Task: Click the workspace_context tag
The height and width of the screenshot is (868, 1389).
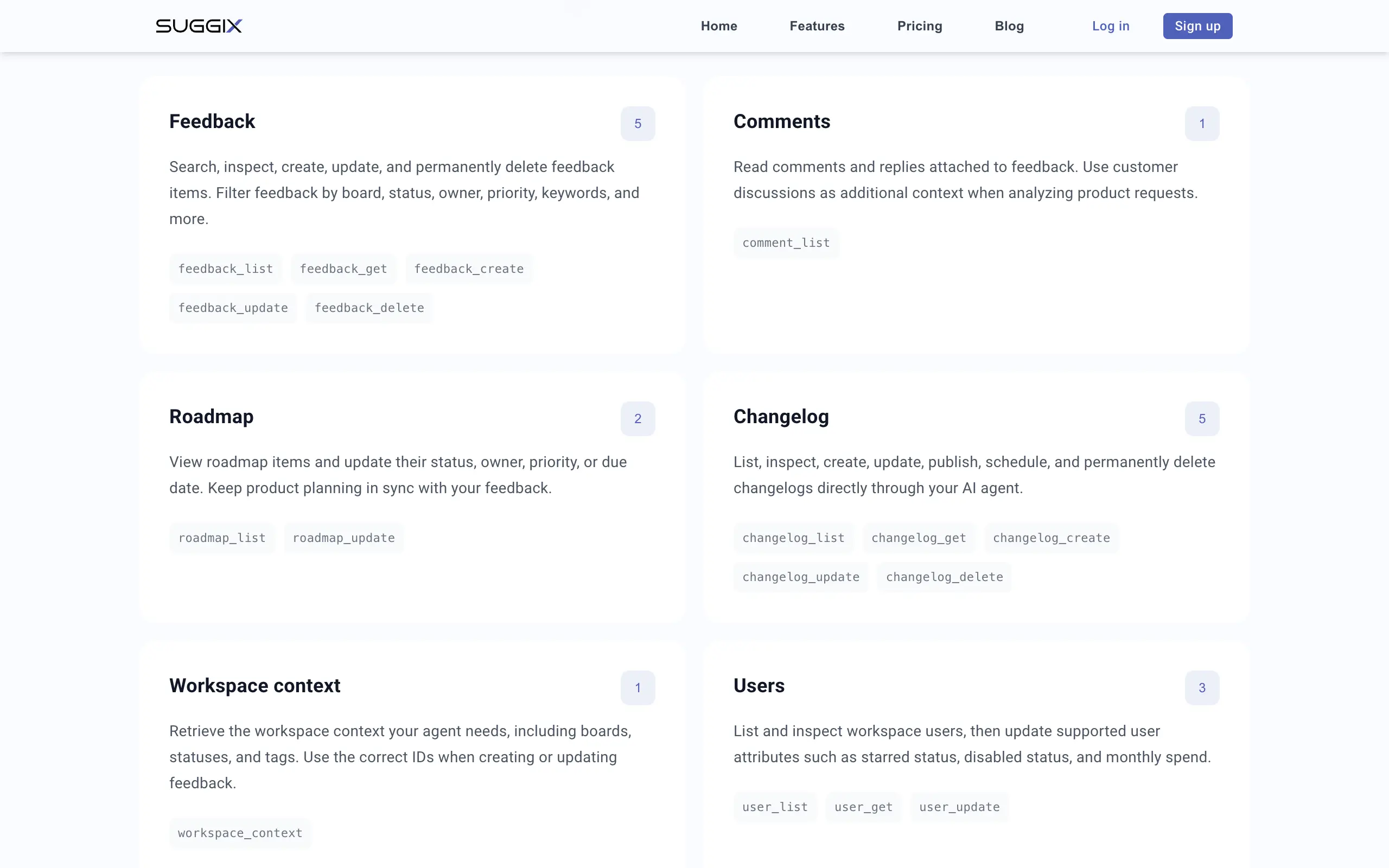Action: click(240, 833)
